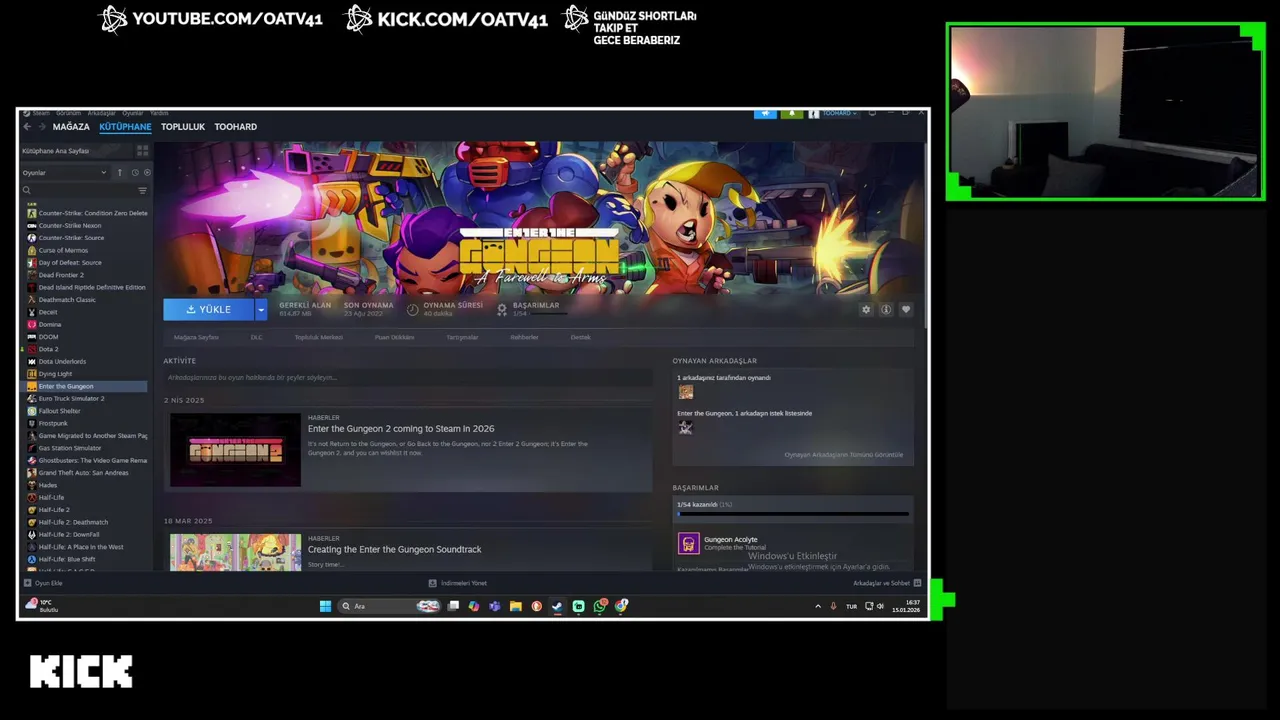Select Frostpunk in the game list
The width and height of the screenshot is (1280, 720).
pos(53,423)
